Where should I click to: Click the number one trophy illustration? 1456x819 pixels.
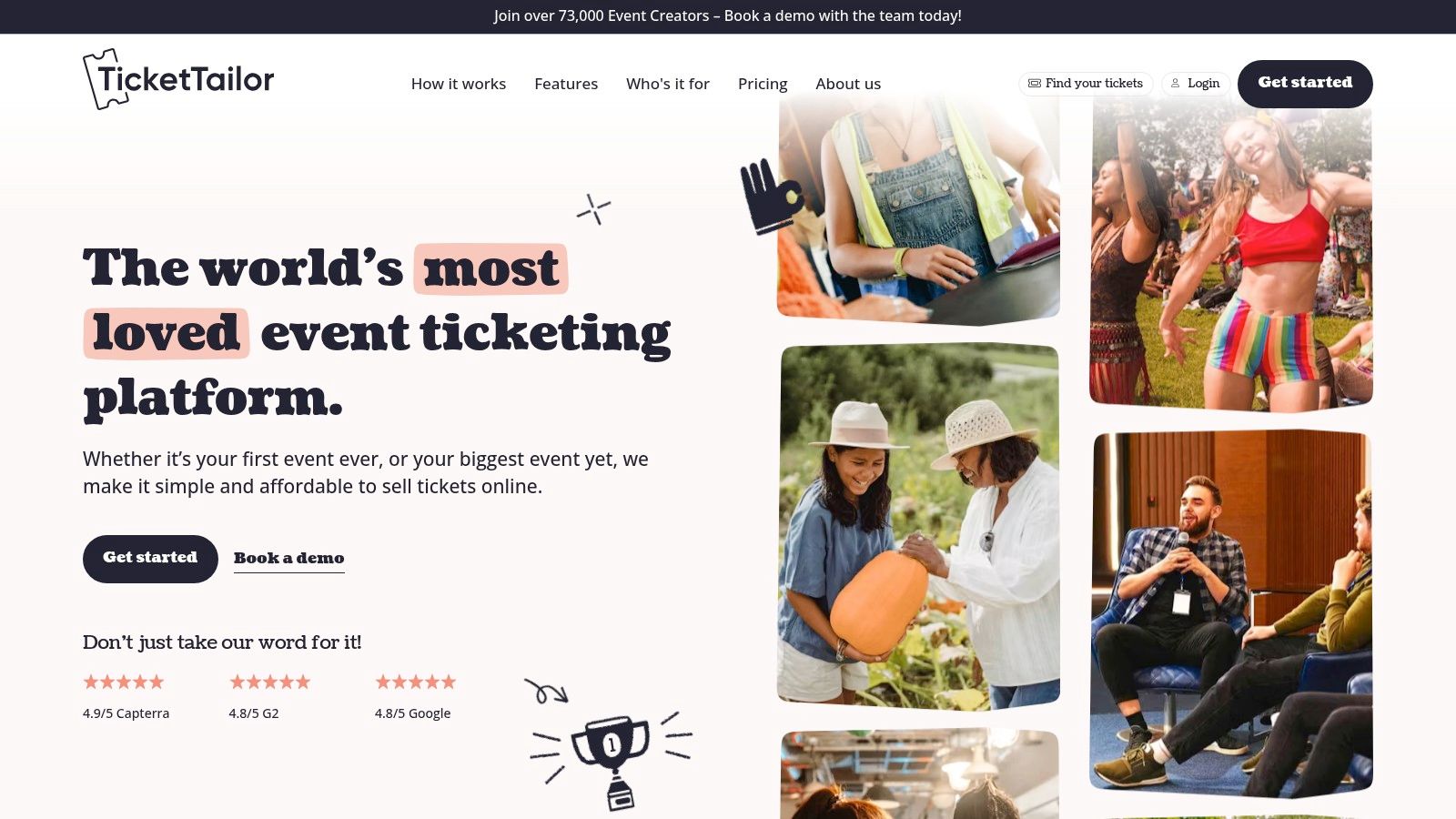[x=612, y=759]
